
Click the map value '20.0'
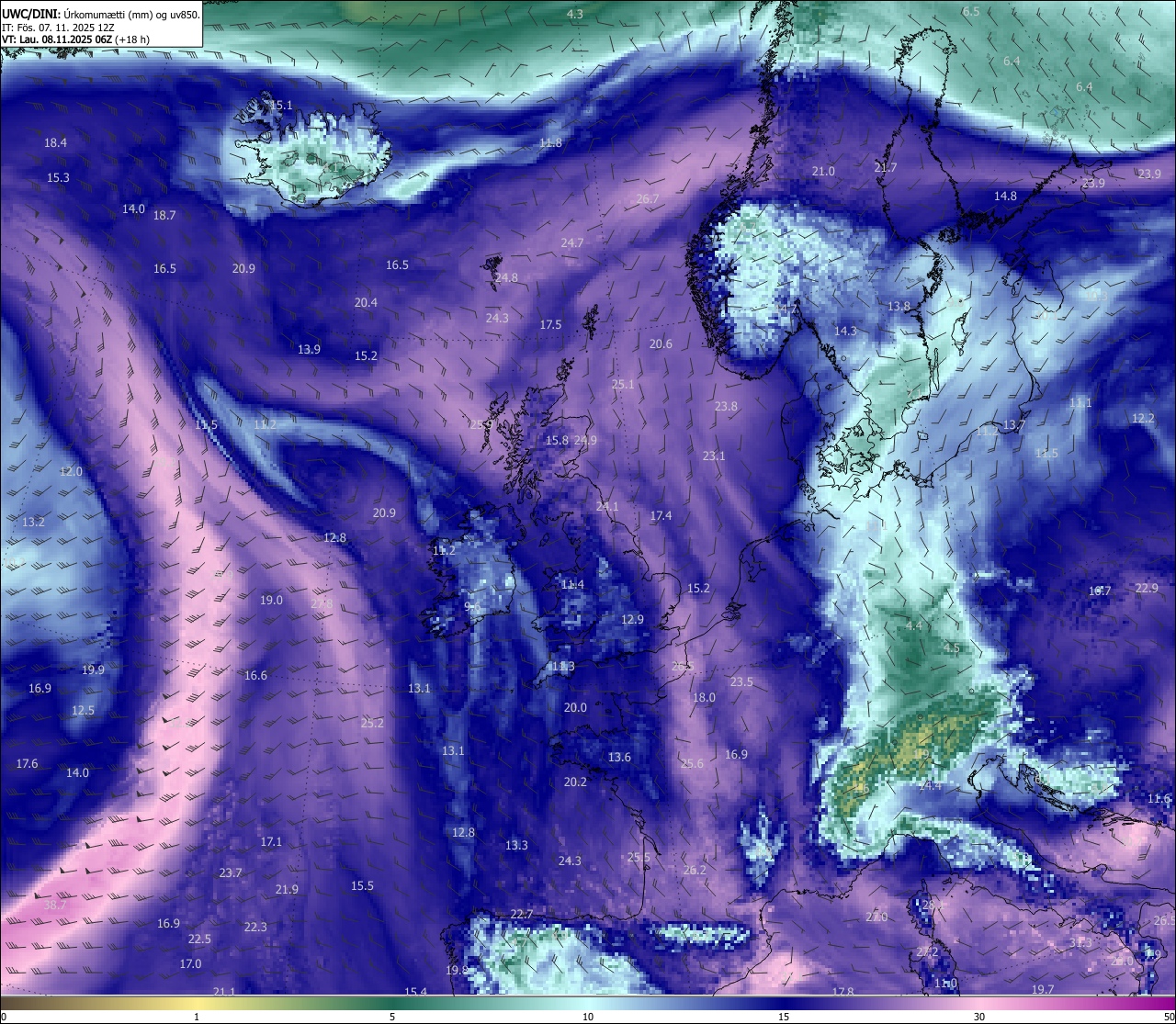pos(575,707)
